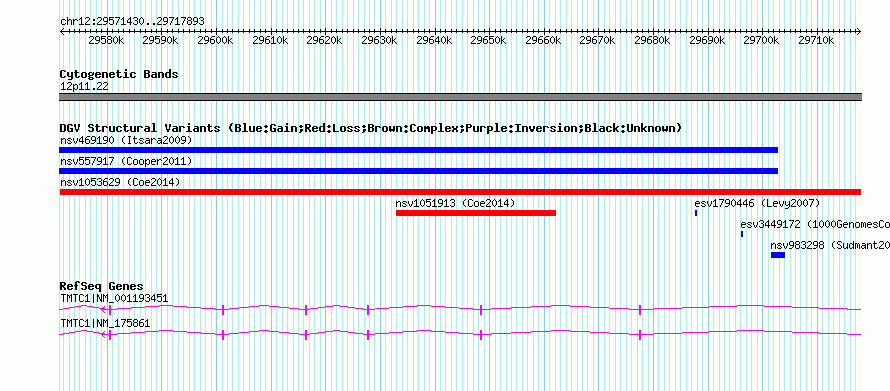Select the blue nsv469190 gain bar
Screen dimensions: 890x391
pos(418,150)
